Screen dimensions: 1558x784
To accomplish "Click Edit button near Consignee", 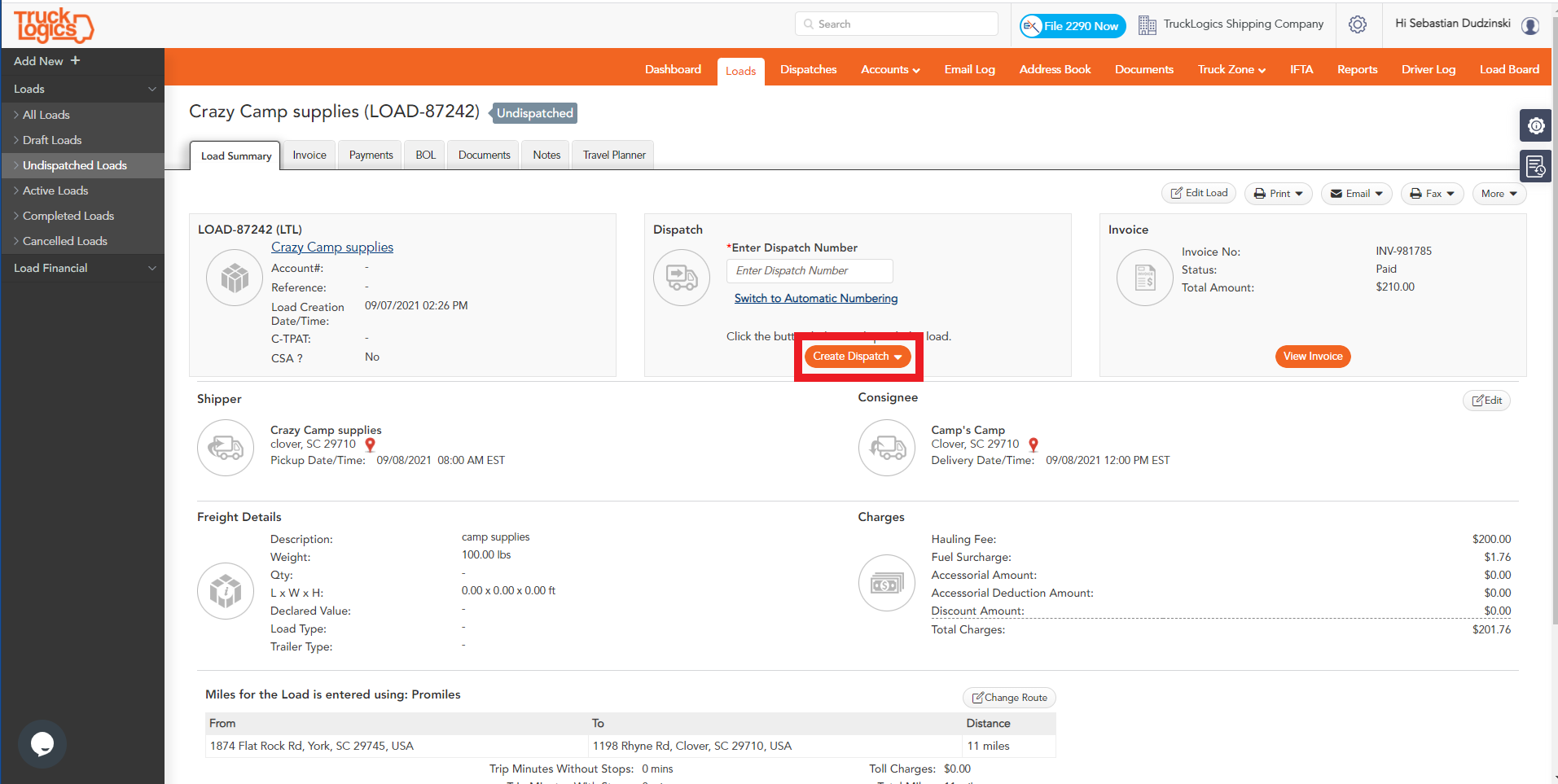I will (1487, 401).
